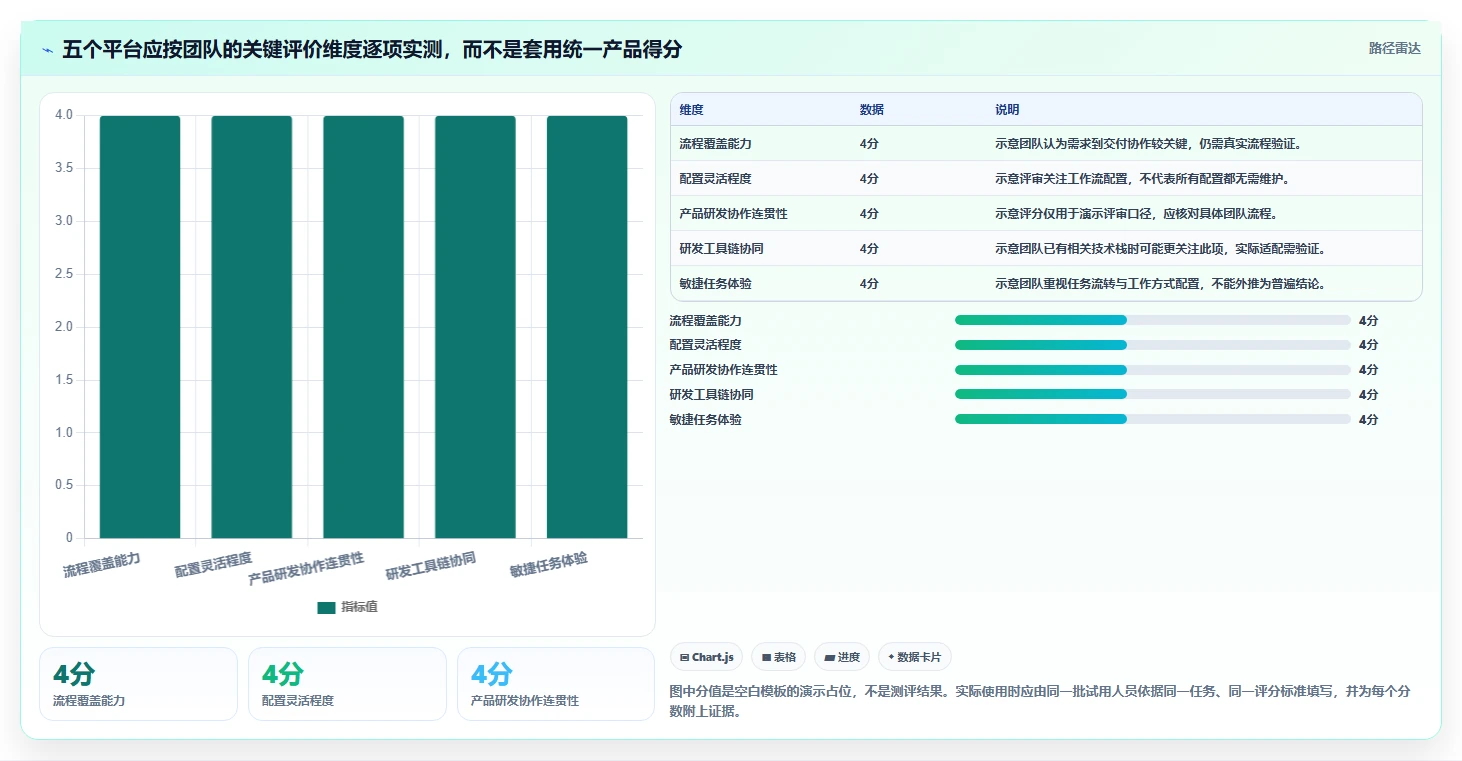The image size is (1462, 761).
Task: Click the 研发工具链协同 progress bar
Action: pyautogui.click(x=1153, y=395)
